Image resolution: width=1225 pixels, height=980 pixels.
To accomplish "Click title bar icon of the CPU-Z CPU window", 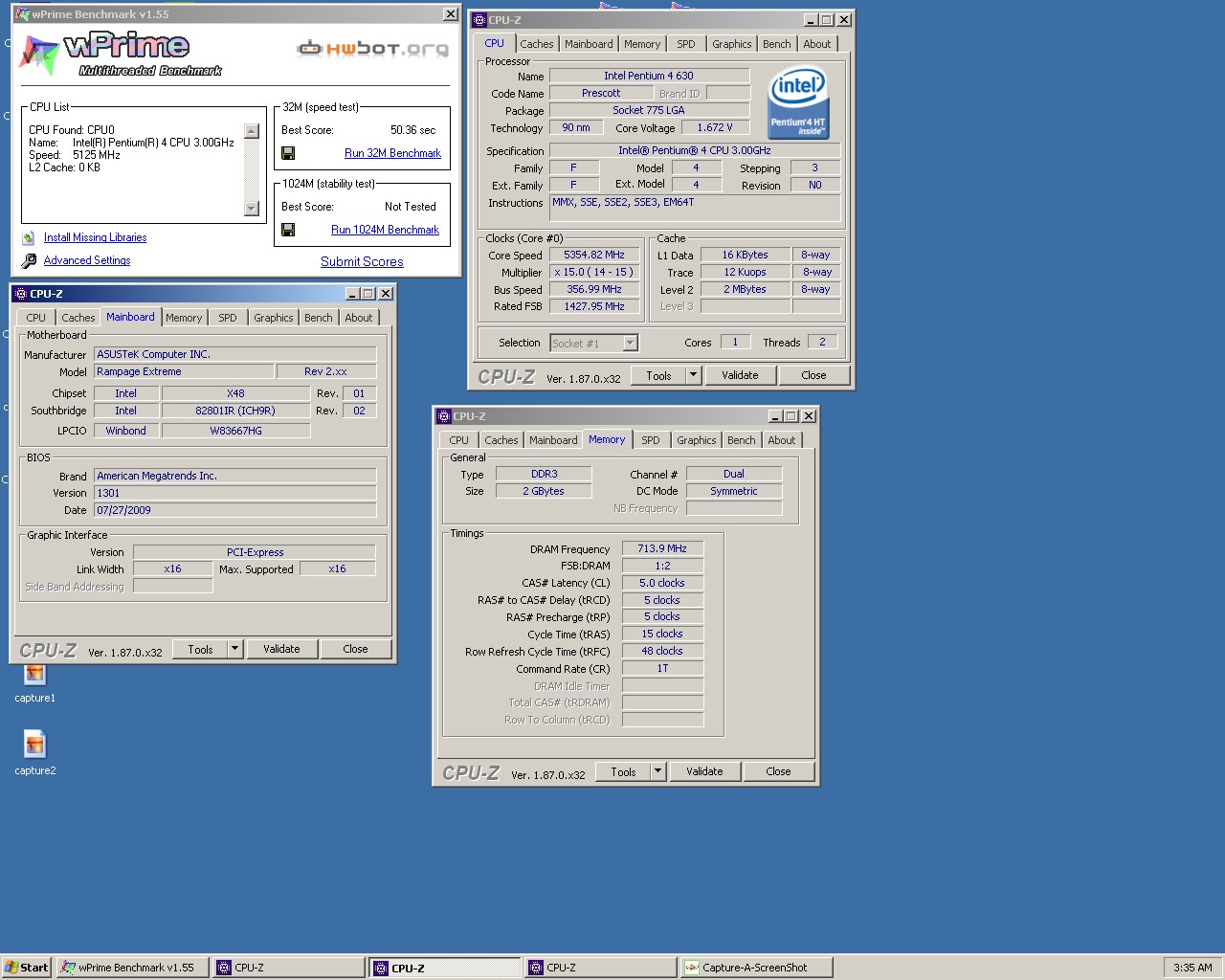I will pos(479,20).
